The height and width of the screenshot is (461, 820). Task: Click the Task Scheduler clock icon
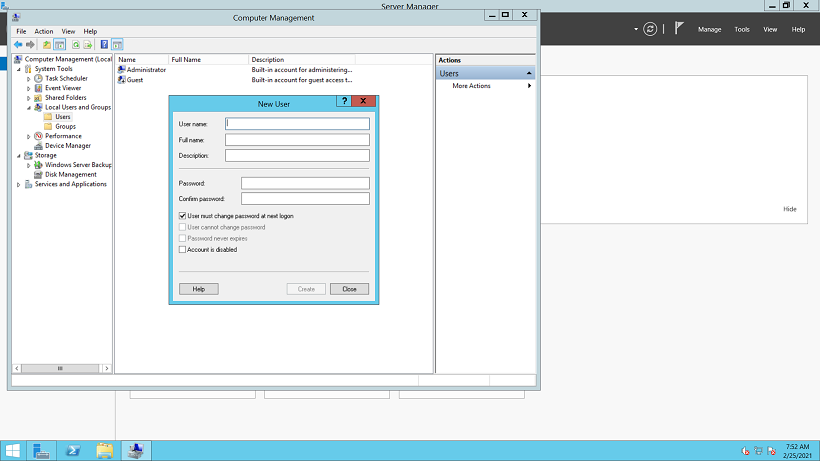pos(38,78)
